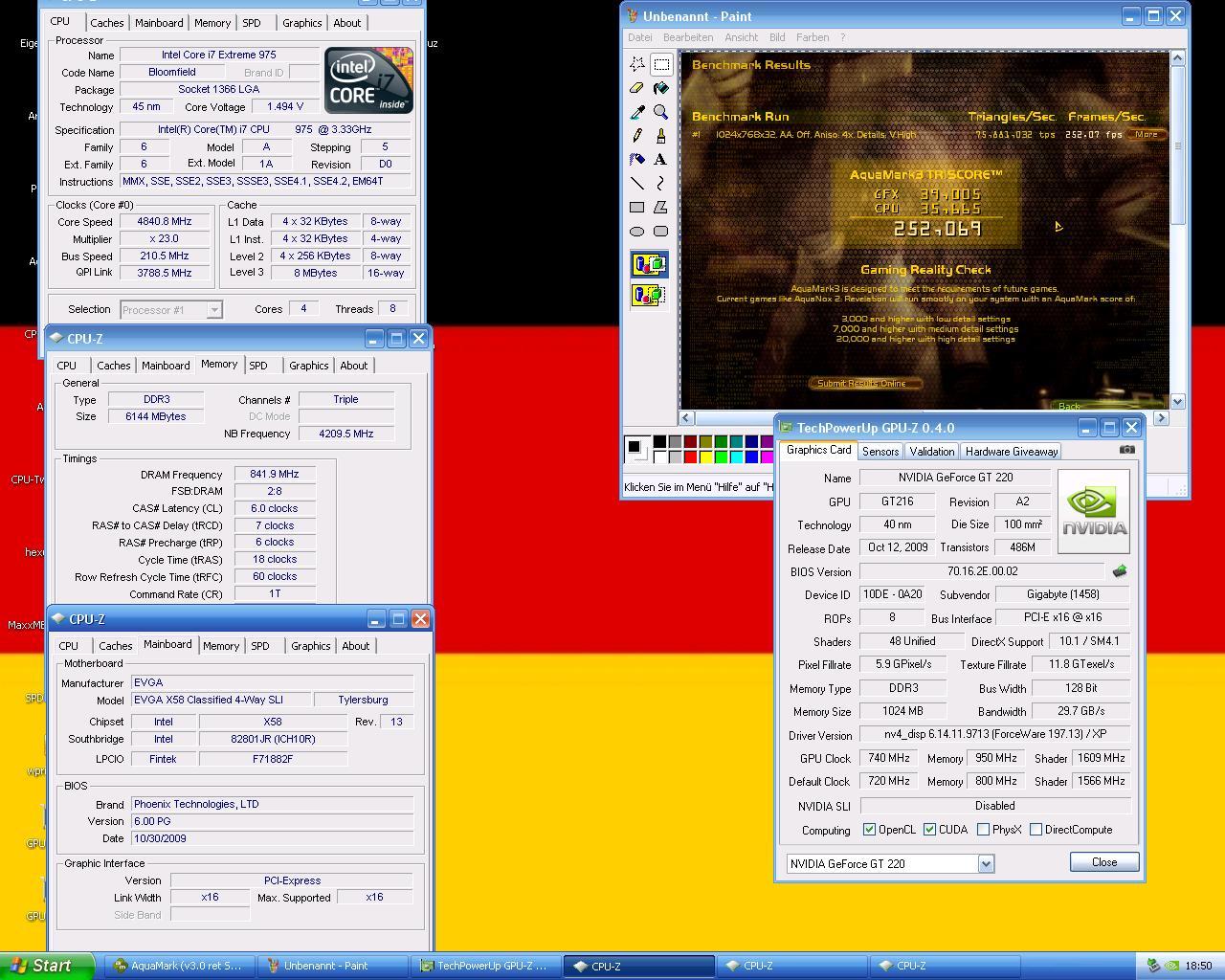Activate the Pick Color eyedropper tool

(x=637, y=112)
